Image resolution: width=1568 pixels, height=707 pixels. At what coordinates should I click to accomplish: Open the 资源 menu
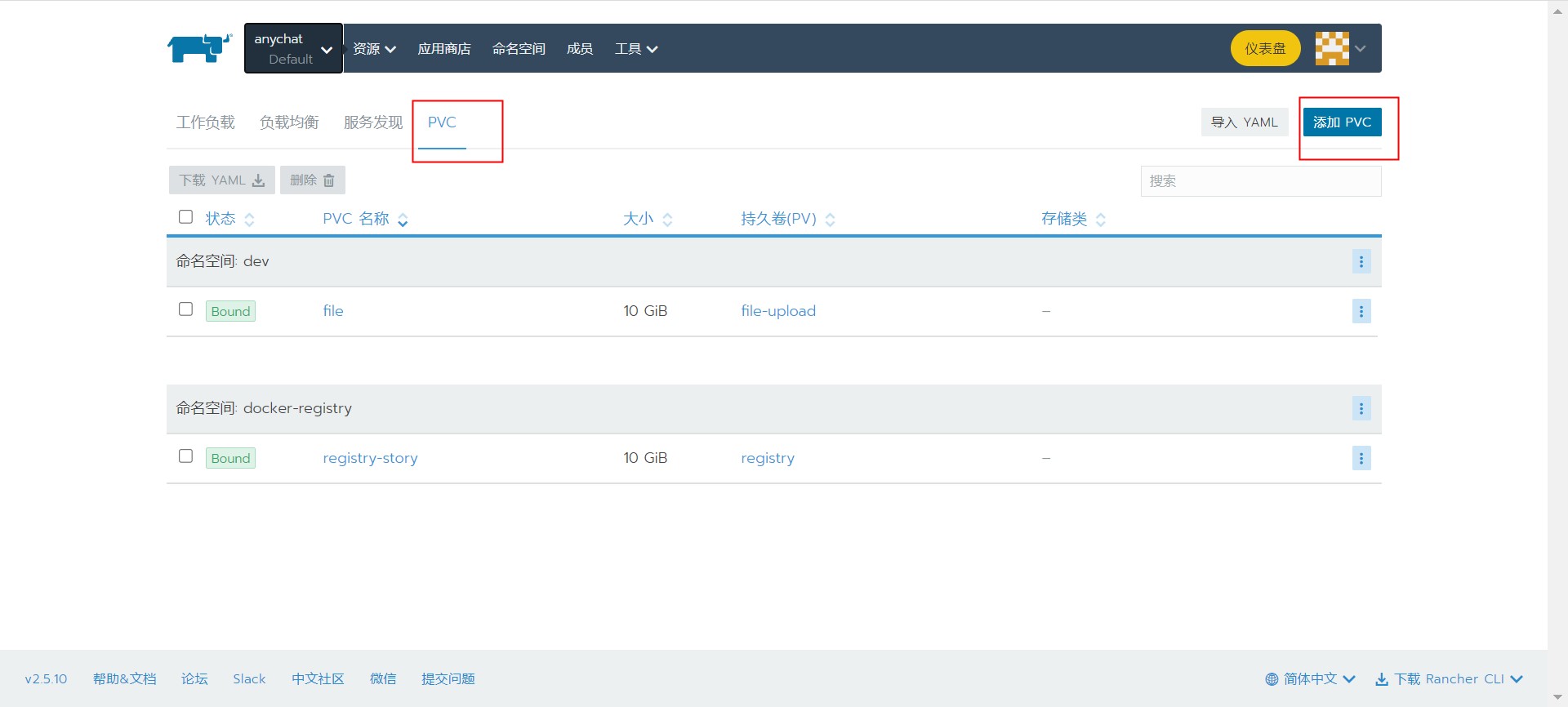click(x=374, y=49)
